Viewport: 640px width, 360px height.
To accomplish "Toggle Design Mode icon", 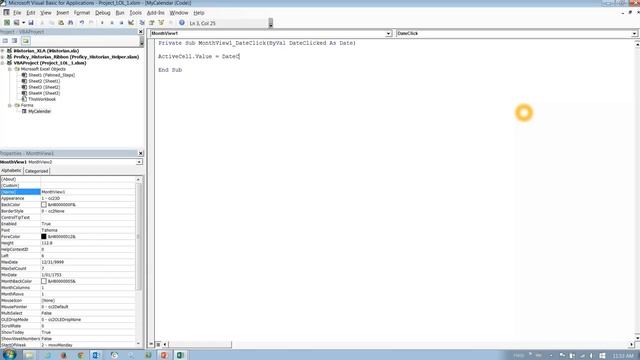I will click(131, 23).
